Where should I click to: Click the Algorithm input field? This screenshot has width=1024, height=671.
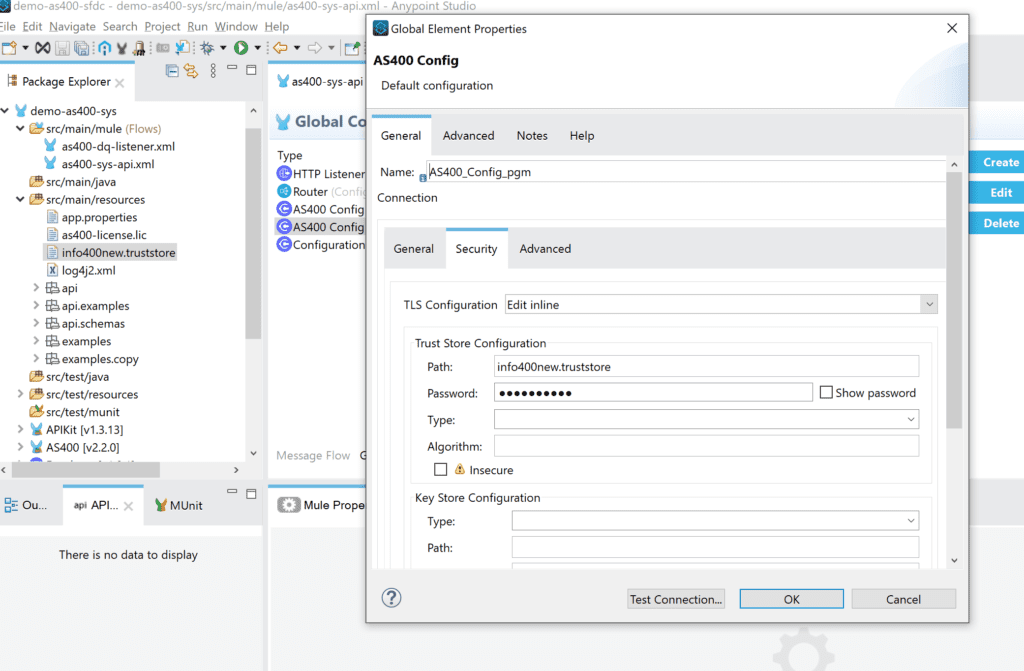click(x=706, y=446)
